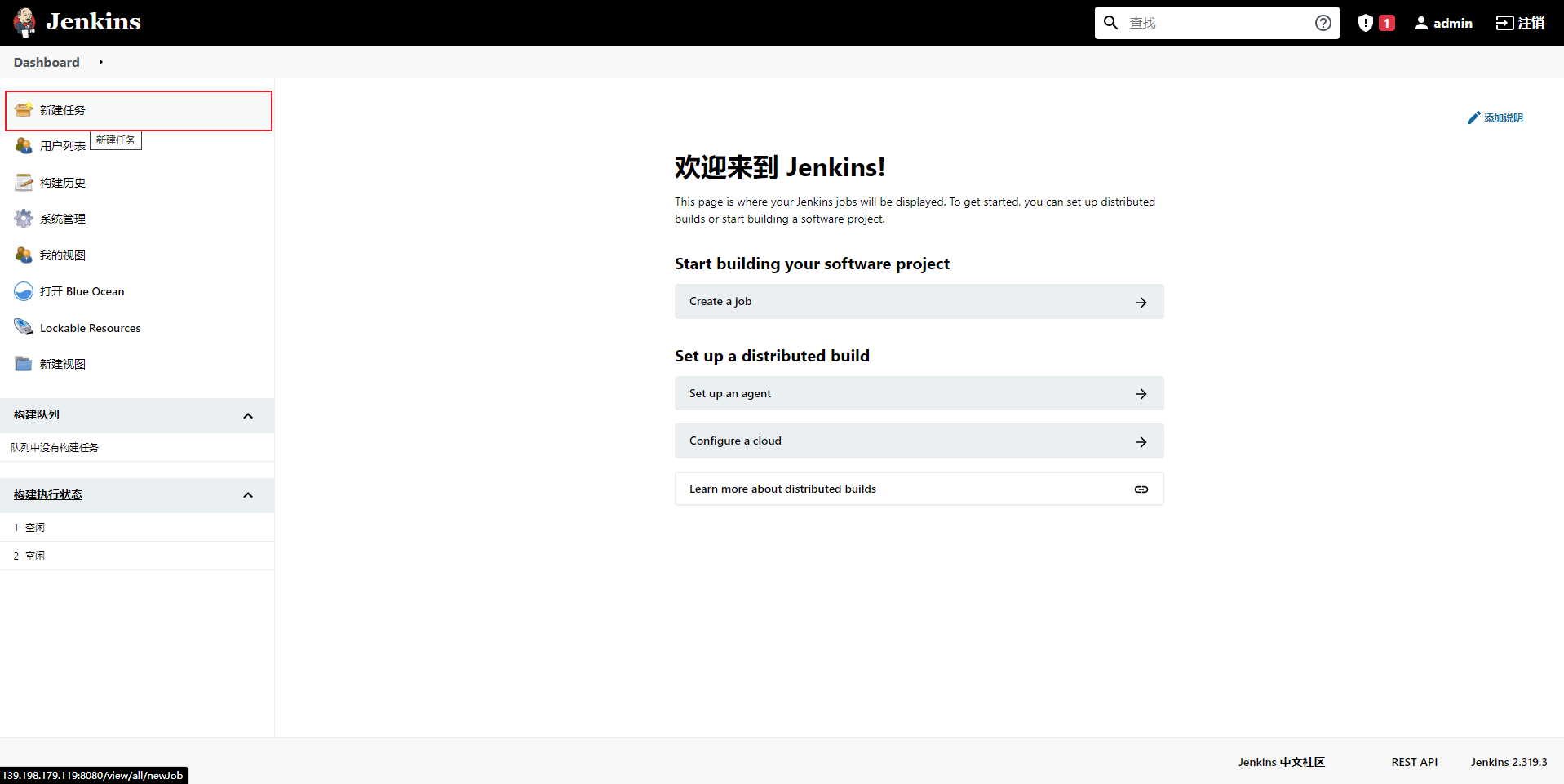Expand the Dashboard breadcrumb arrow
Screen dimensions: 1564x784
click(101, 62)
